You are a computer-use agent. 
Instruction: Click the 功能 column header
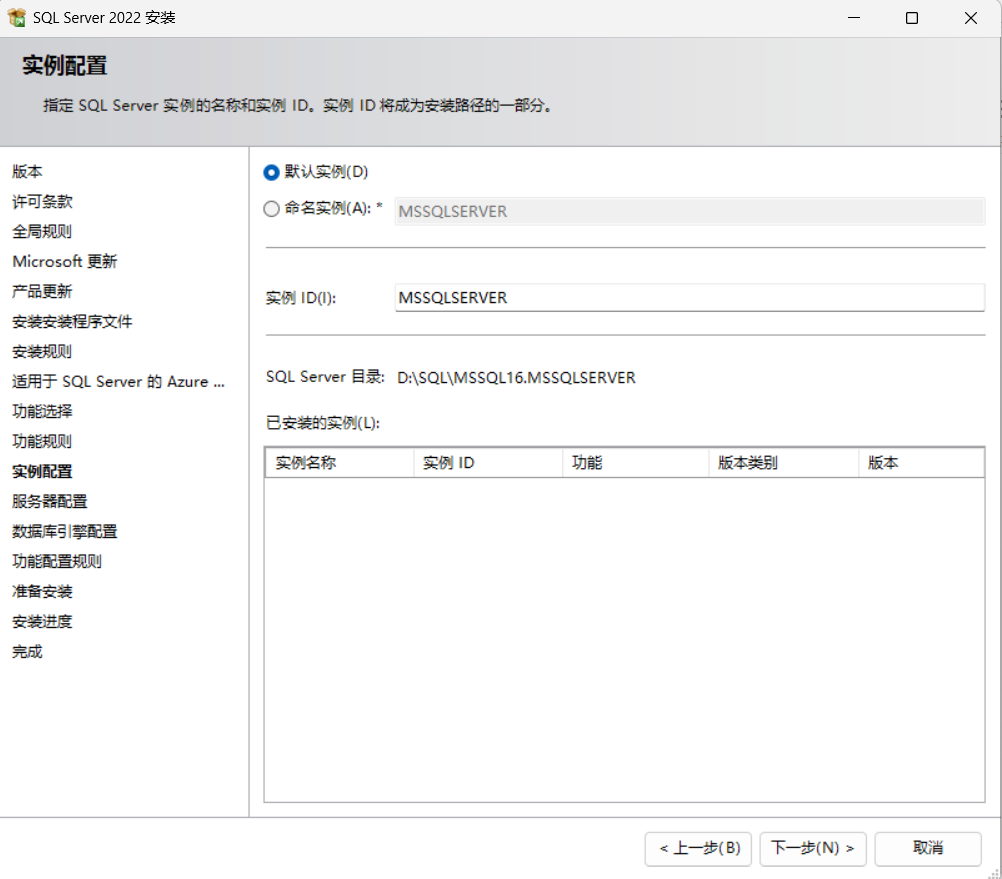(635, 462)
